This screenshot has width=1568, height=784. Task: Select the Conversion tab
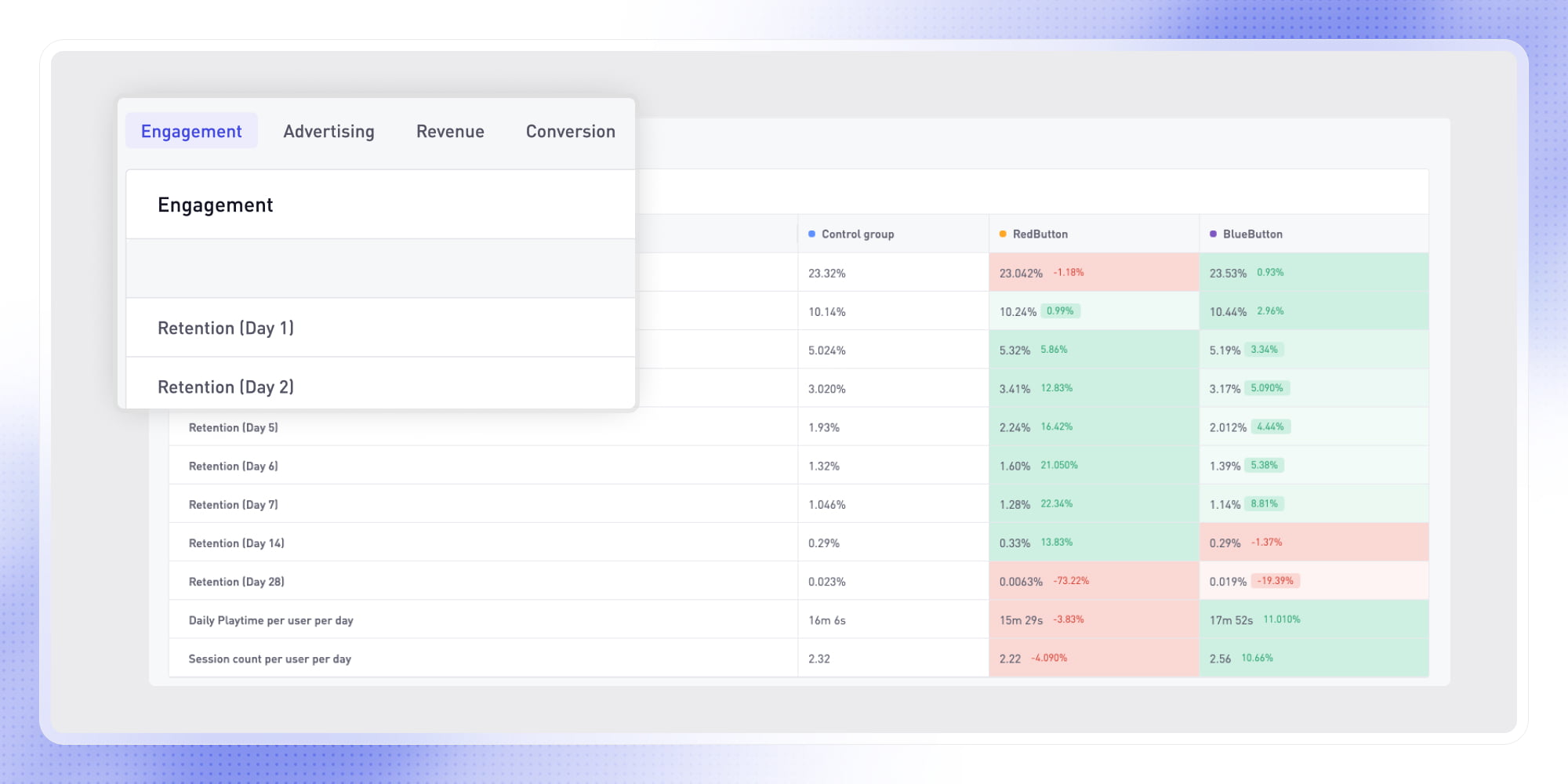coord(570,131)
